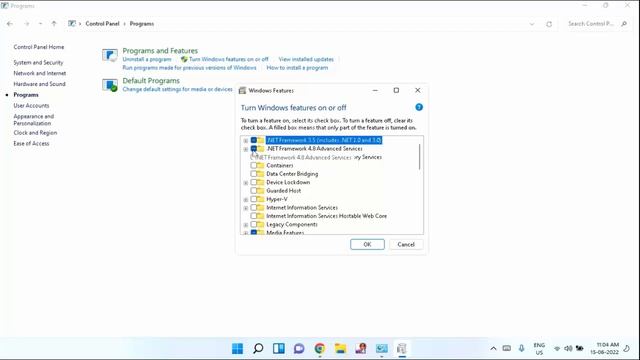Click the Forward arrow in Control Panel
The width and height of the screenshot is (640, 360).
[x=27, y=24]
